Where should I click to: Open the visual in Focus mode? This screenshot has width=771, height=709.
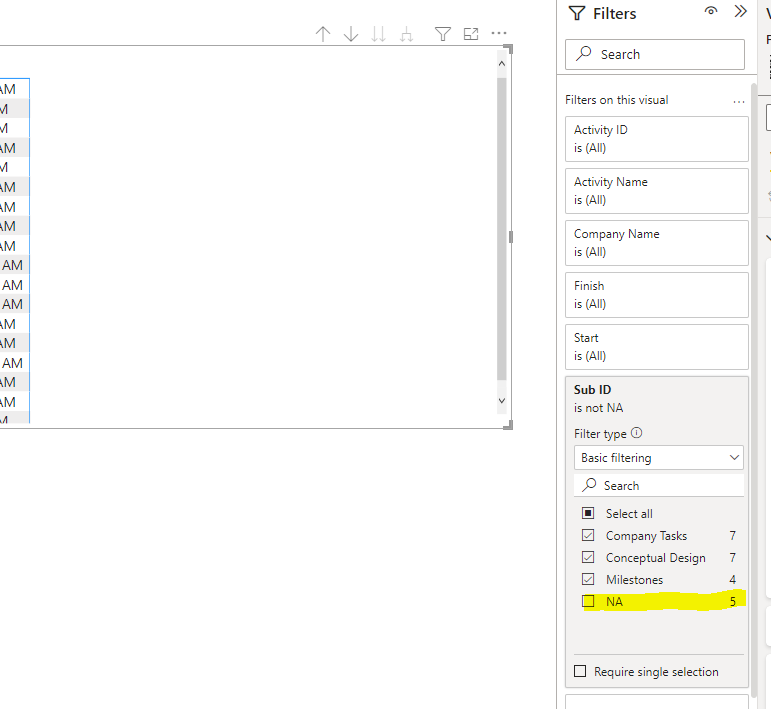click(x=471, y=34)
